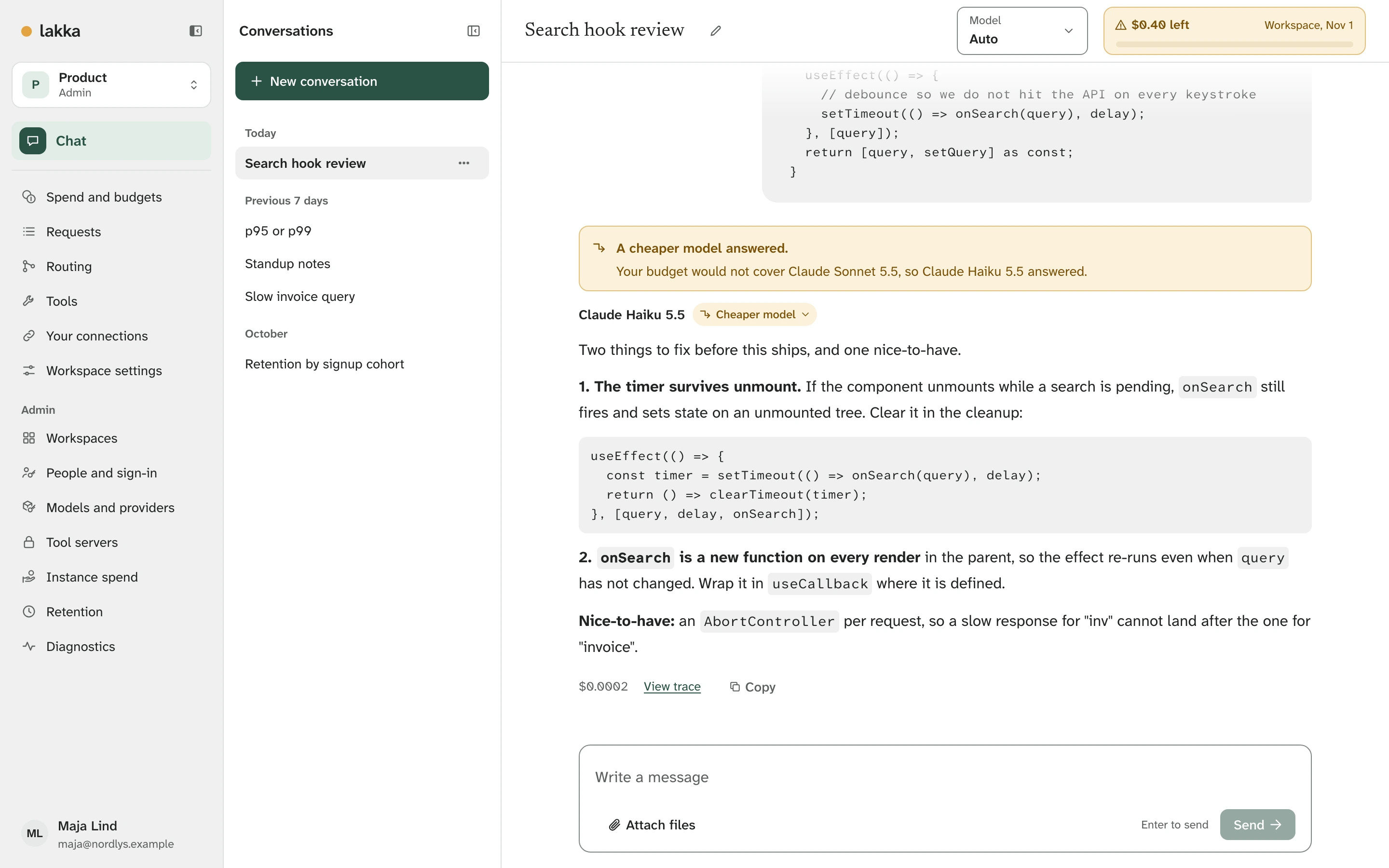Click the Send button

pos(1257,825)
